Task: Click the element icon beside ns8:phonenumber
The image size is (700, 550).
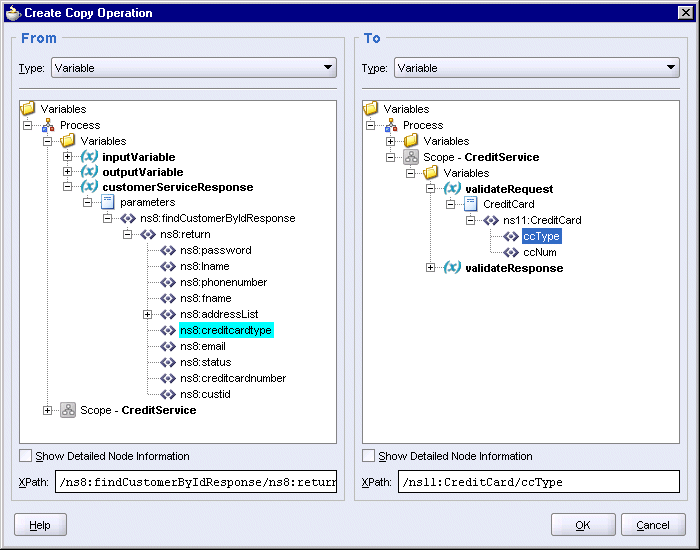Action: click(x=168, y=283)
